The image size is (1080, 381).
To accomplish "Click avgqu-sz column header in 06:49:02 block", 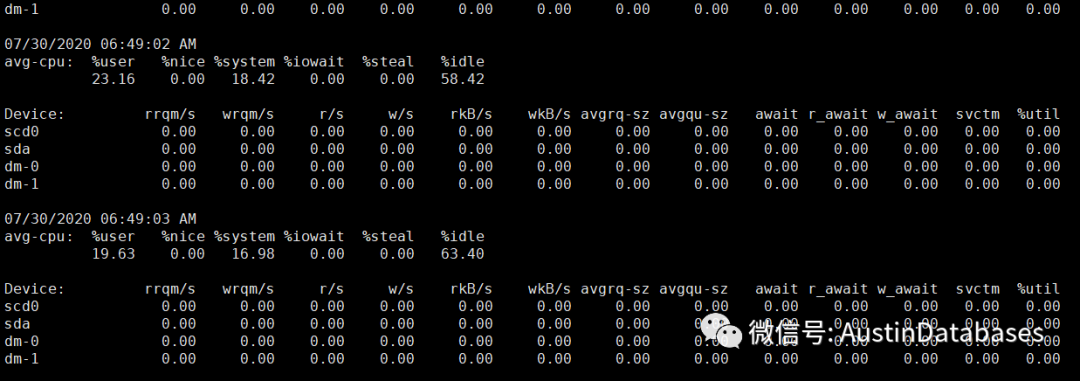I will 694,114.
